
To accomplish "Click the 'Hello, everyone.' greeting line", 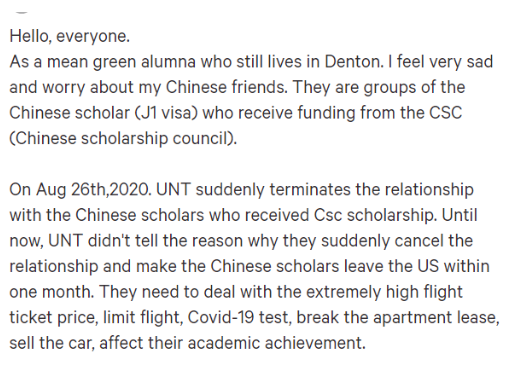I will point(69,36).
